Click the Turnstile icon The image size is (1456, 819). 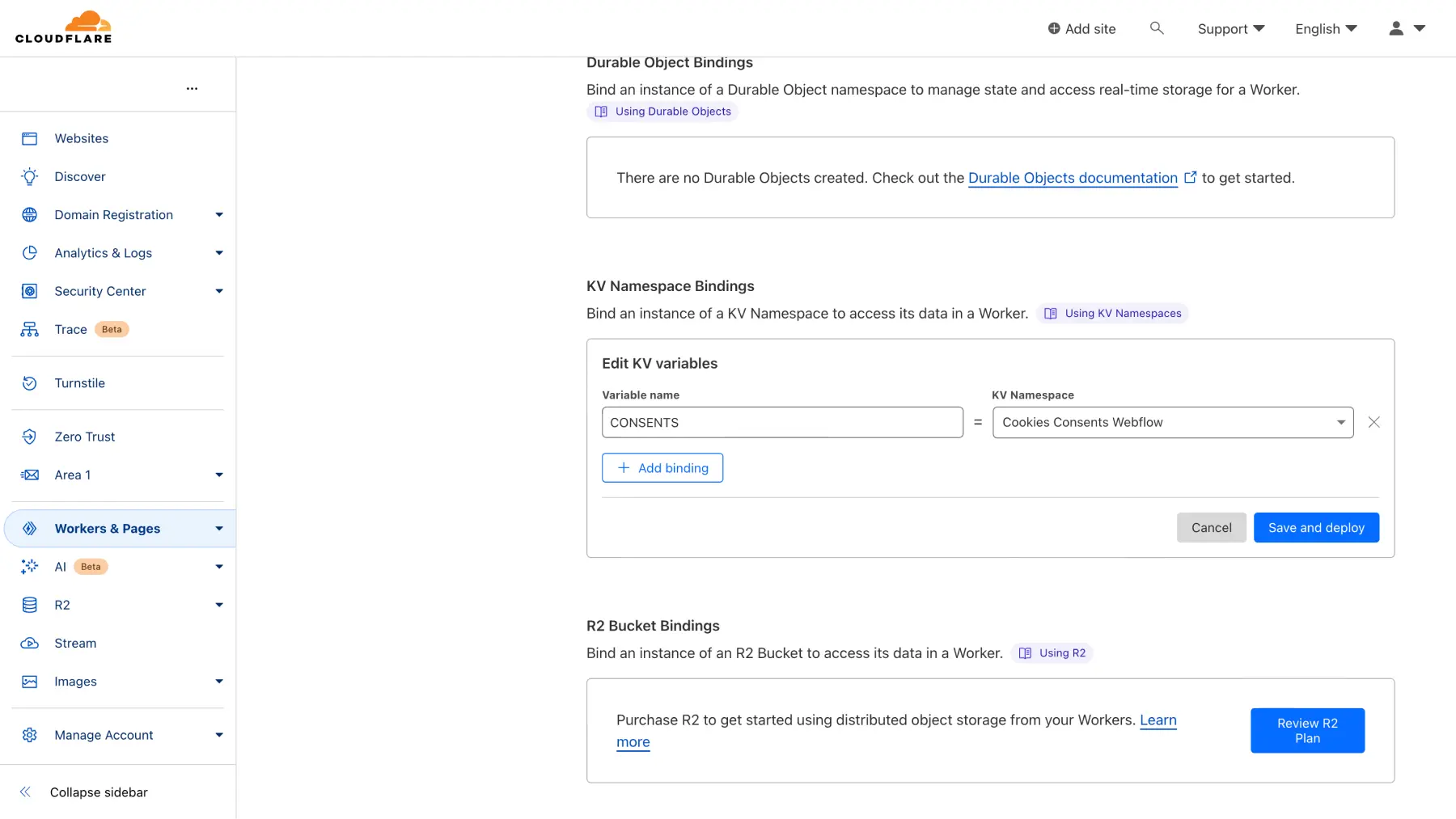(30, 383)
